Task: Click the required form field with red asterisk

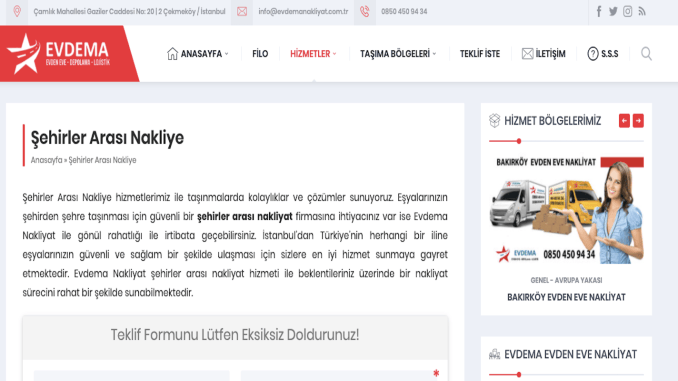Action: click(x=339, y=375)
